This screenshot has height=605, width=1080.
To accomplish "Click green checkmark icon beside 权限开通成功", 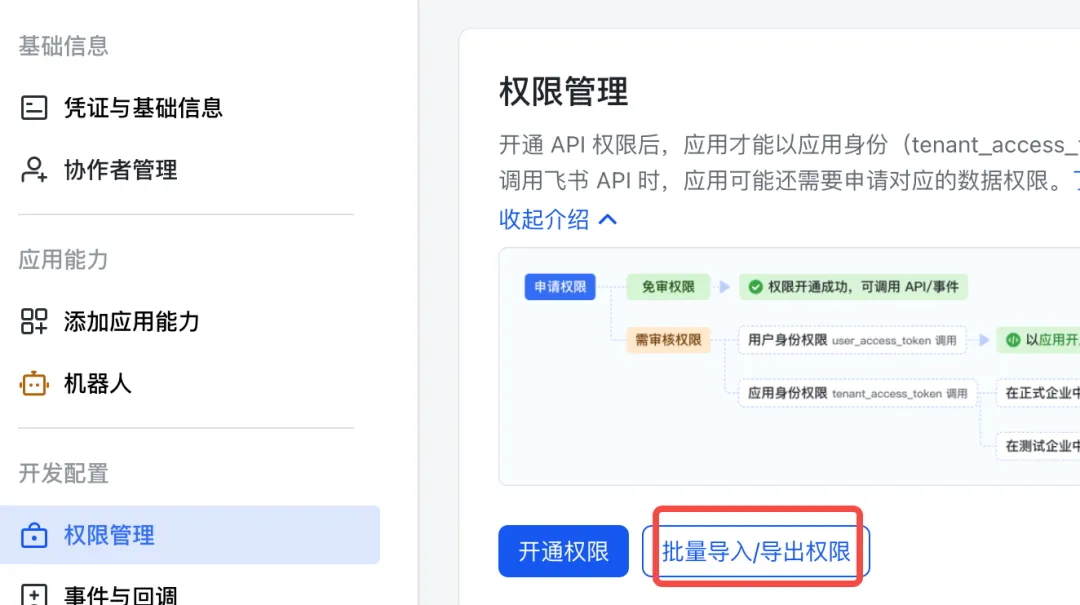I will pyautogui.click(x=756, y=287).
